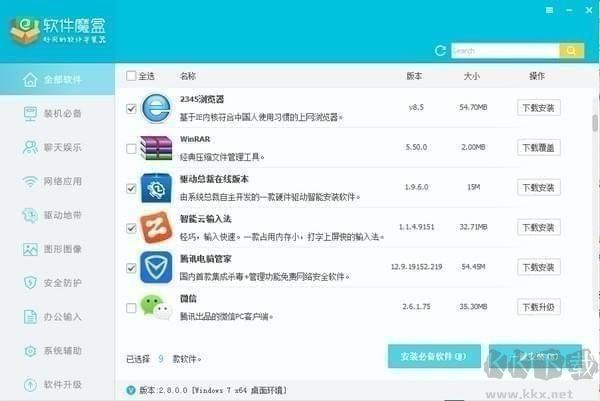Click the version value 2.6.1.75
Image resolution: width=600 pixels, height=401 pixels.
click(x=416, y=306)
